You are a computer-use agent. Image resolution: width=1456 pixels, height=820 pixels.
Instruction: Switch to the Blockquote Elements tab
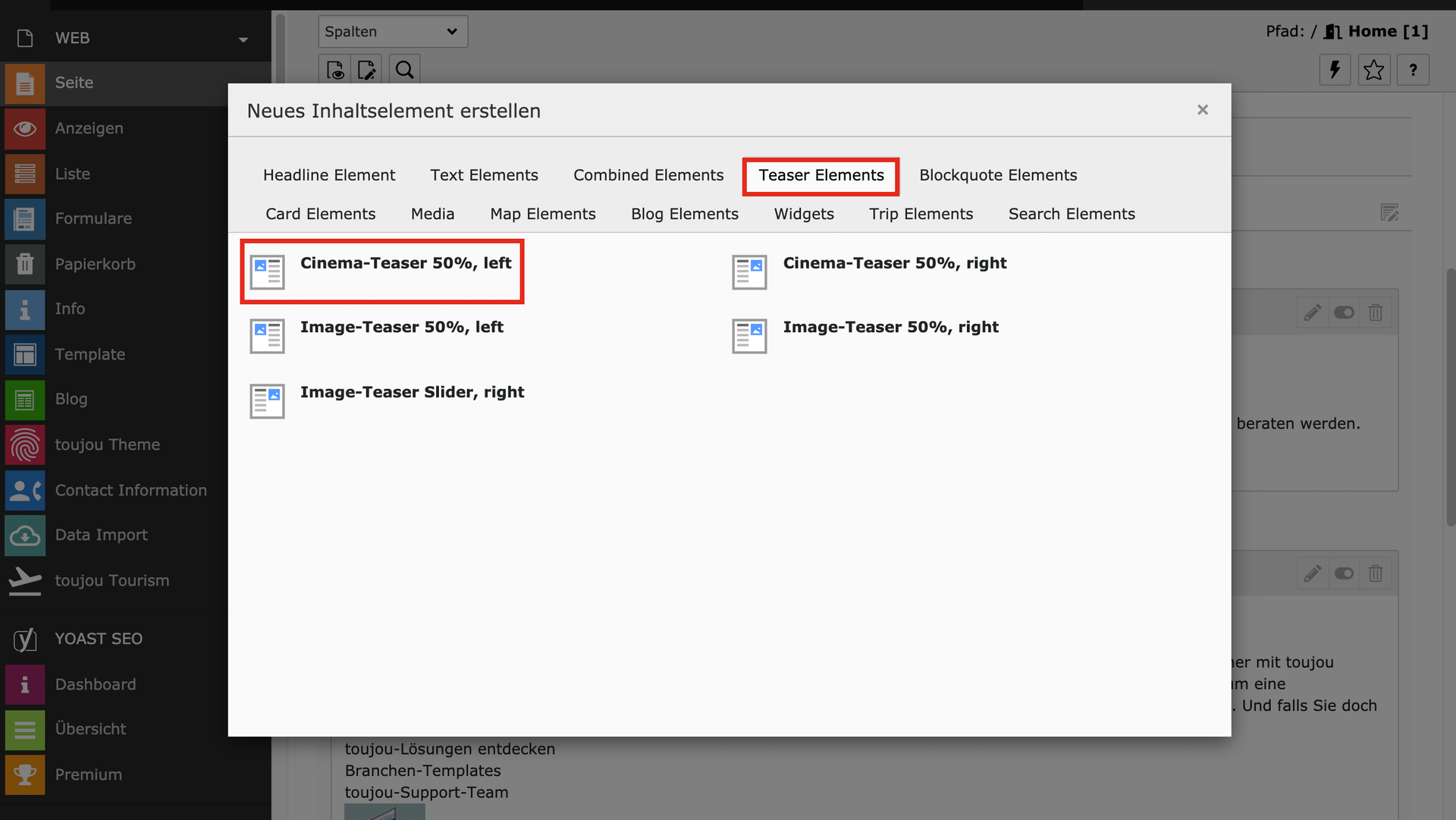tap(997, 175)
